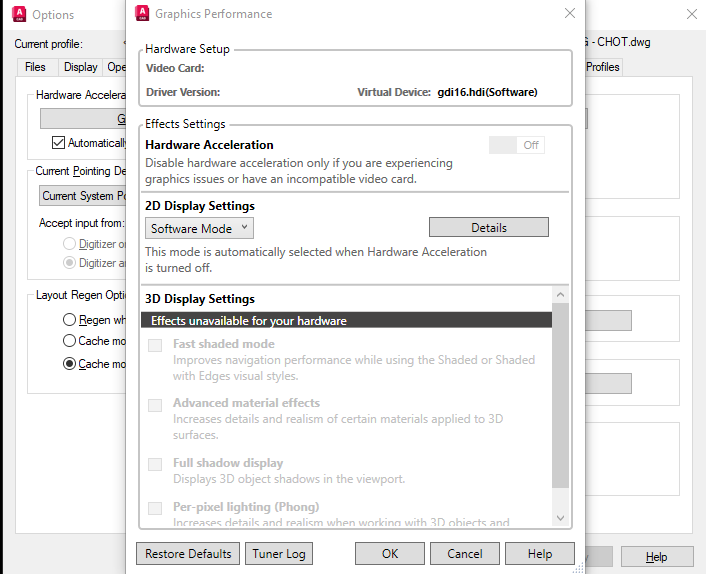Click the scroll down arrow in 3D settings

coord(560,518)
